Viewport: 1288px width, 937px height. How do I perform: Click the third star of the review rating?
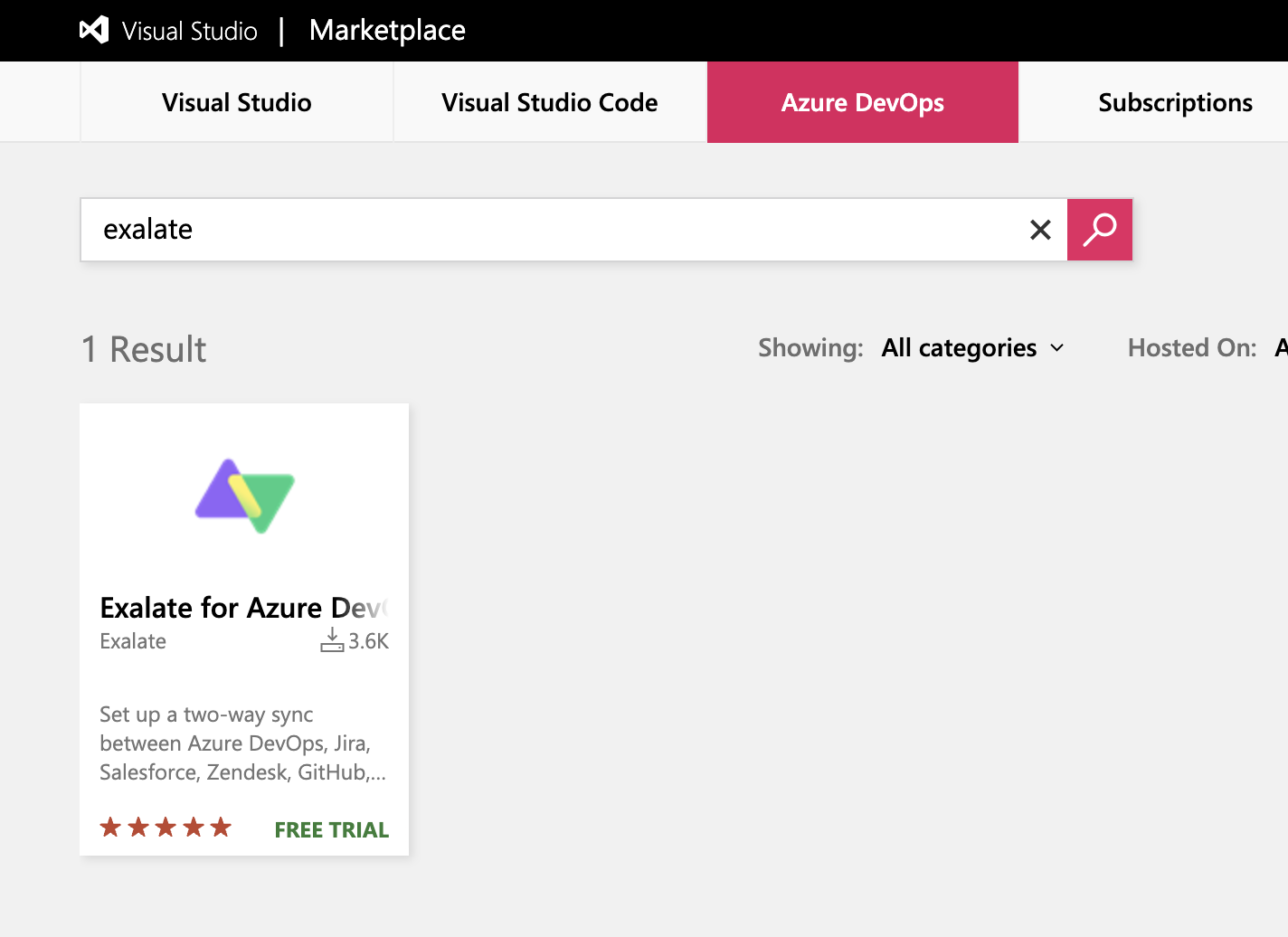[x=166, y=826]
